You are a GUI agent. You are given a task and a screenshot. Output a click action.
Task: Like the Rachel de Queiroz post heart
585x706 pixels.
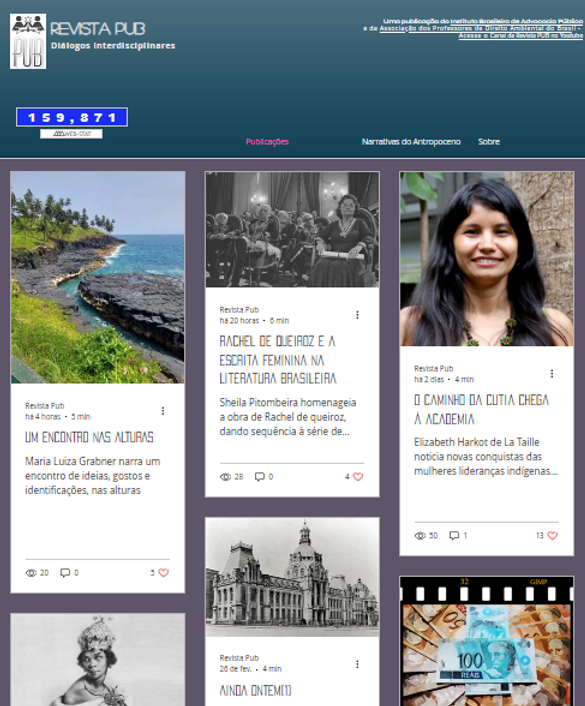tap(358, 476)
